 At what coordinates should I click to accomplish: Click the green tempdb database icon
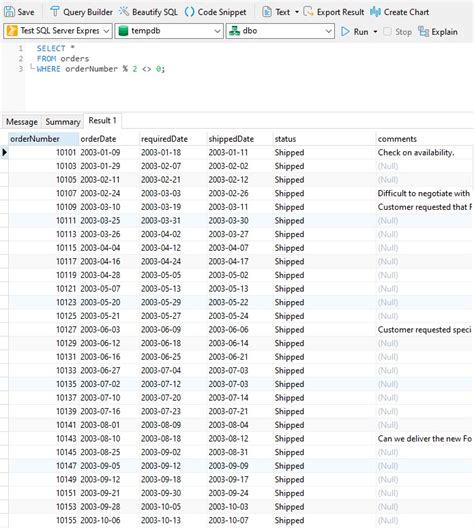pyautogui.click(x=124, y=31)
